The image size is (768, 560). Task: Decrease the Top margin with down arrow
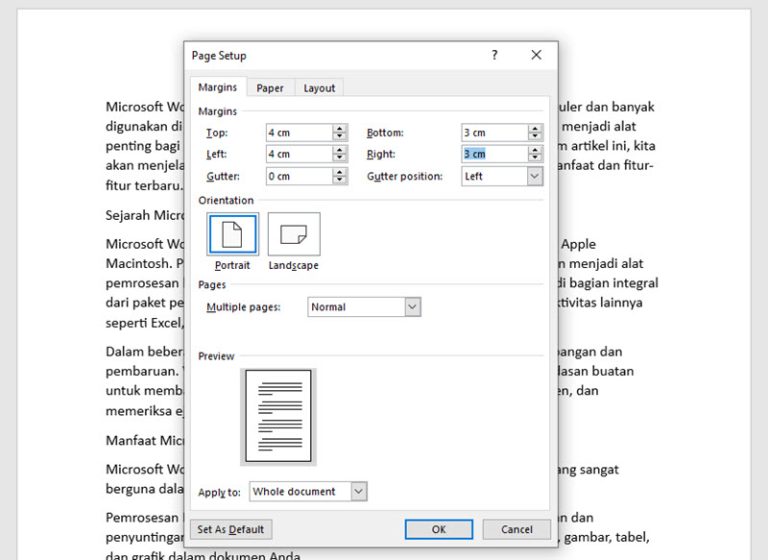coord(339,137)
